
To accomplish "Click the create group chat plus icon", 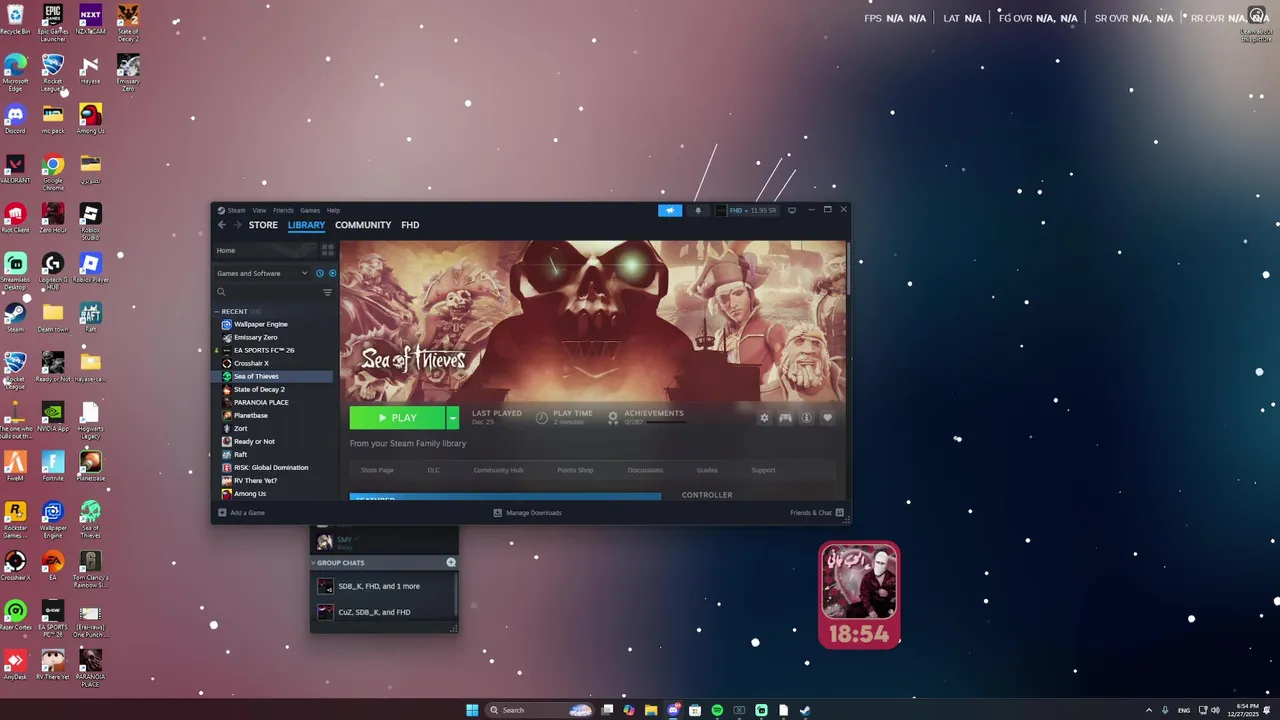I will (x=451, y=563).
